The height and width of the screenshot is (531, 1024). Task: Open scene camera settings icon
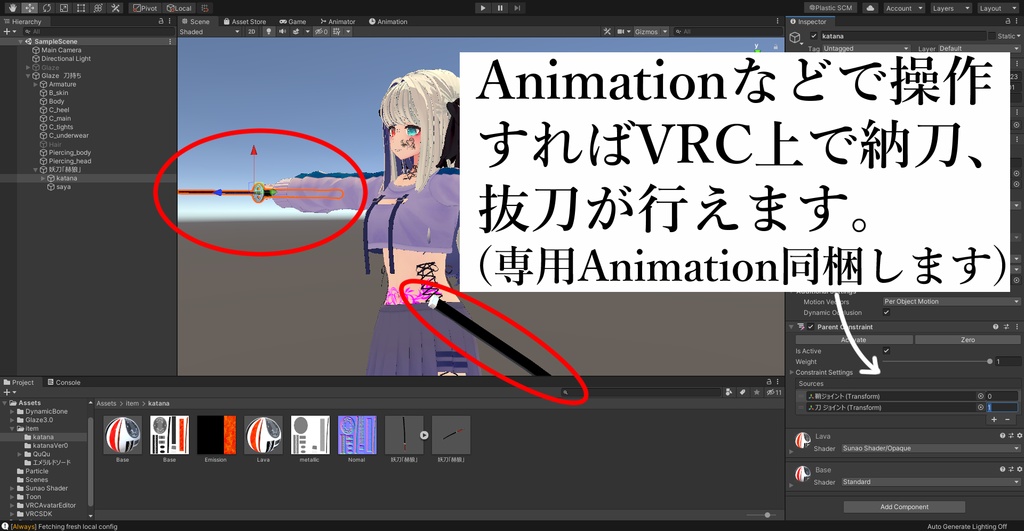[x=623, y=31]
